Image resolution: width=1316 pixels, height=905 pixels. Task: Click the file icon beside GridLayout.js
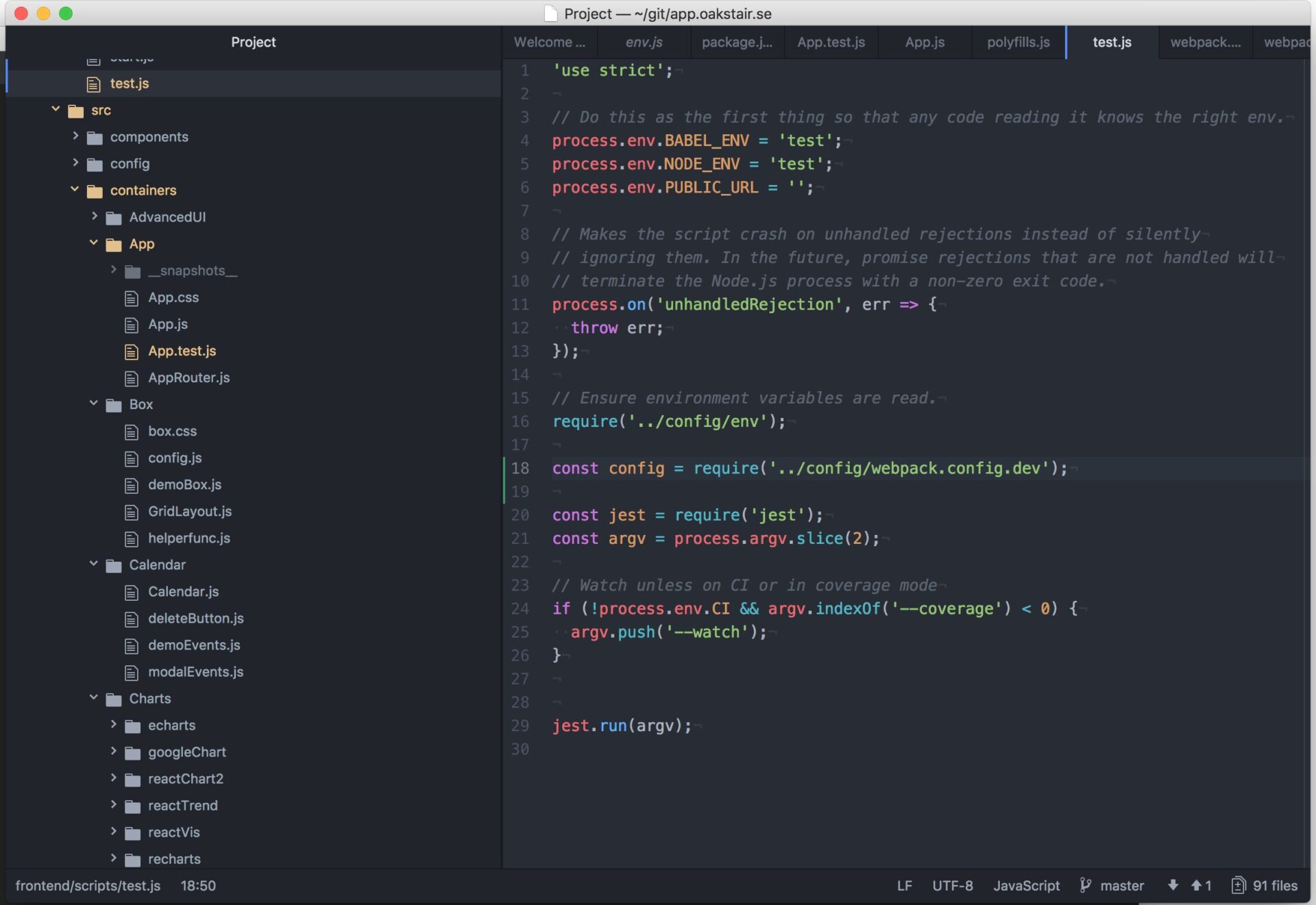click(132, 512)
